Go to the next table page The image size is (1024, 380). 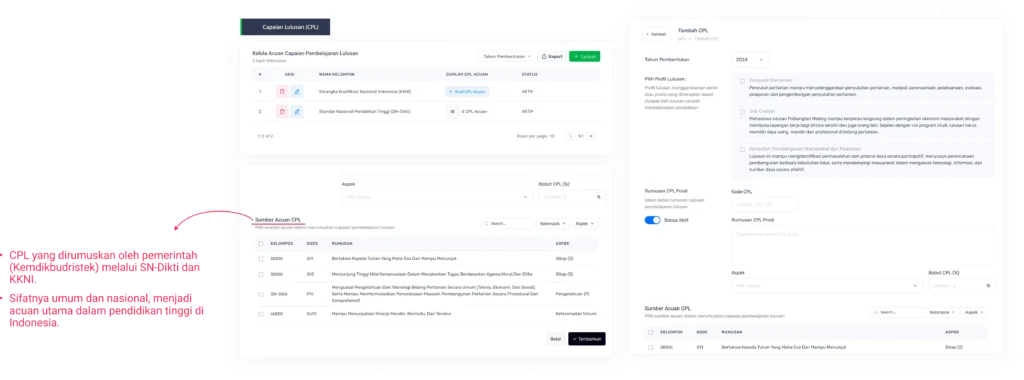[x=591, y=136]
